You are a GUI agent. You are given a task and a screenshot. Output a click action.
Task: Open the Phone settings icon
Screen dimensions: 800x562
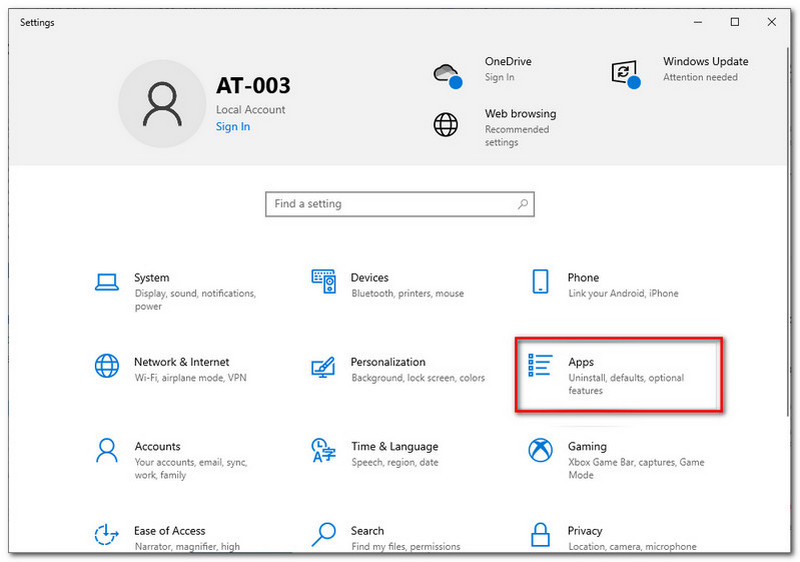pyautogui.click(x=540, y=281)
